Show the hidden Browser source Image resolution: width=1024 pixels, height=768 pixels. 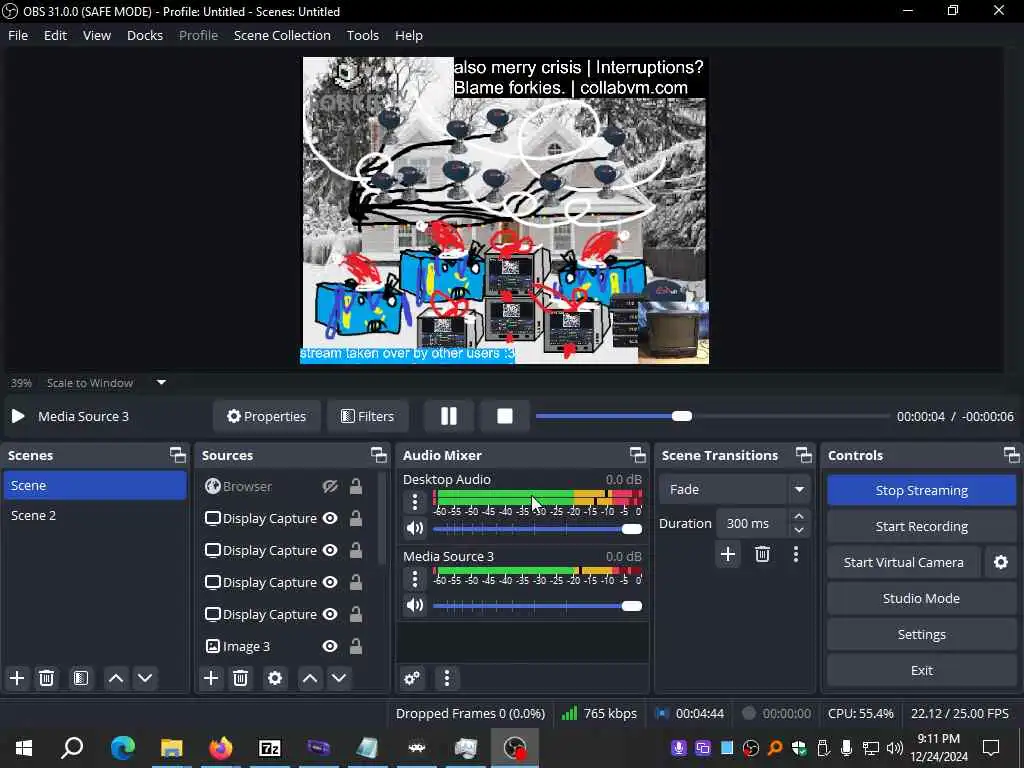tap(330, 486)
